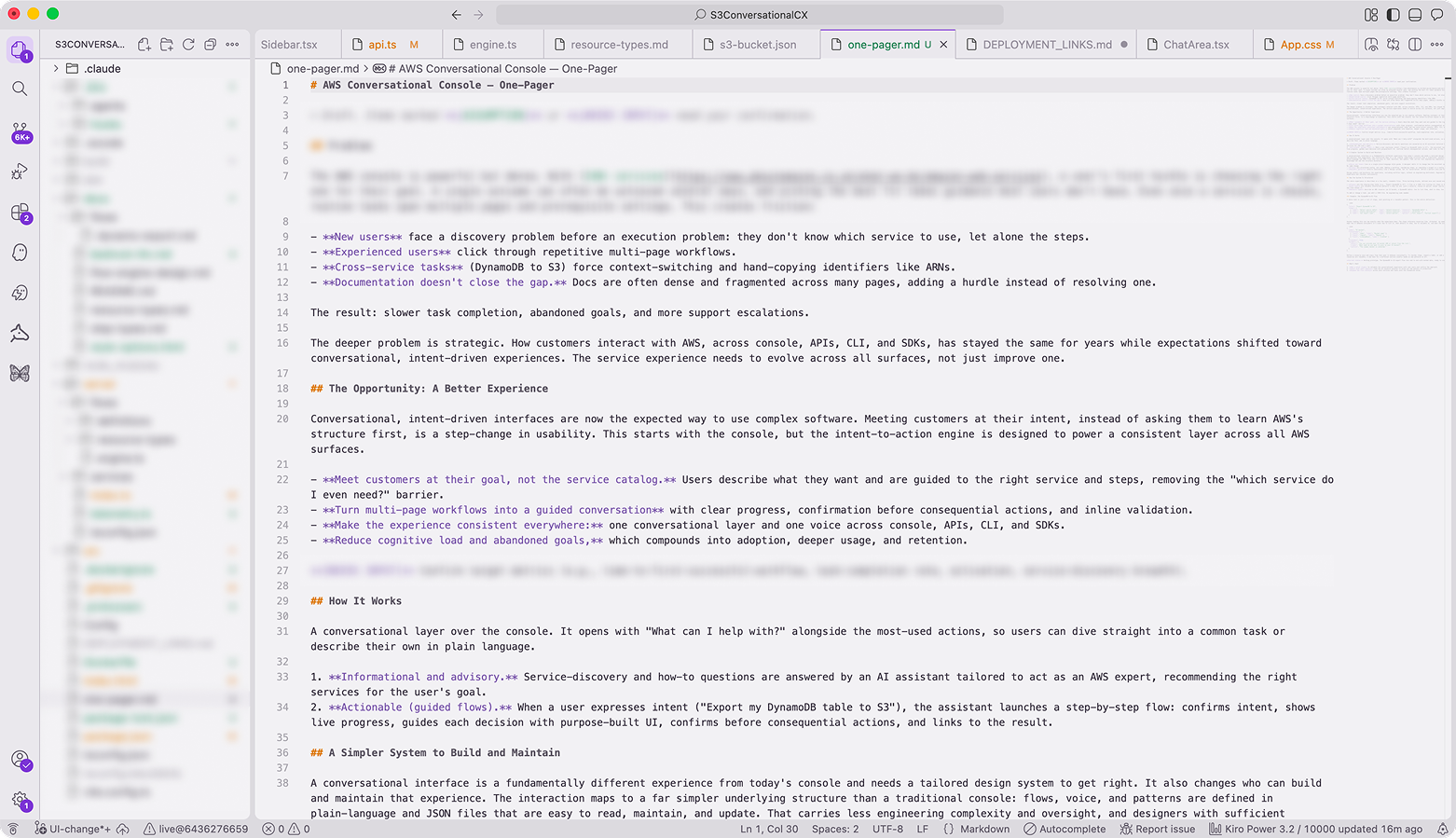Create a new folder in explorer
This screenshot has height=838, width=1456.
coord(167,44)
